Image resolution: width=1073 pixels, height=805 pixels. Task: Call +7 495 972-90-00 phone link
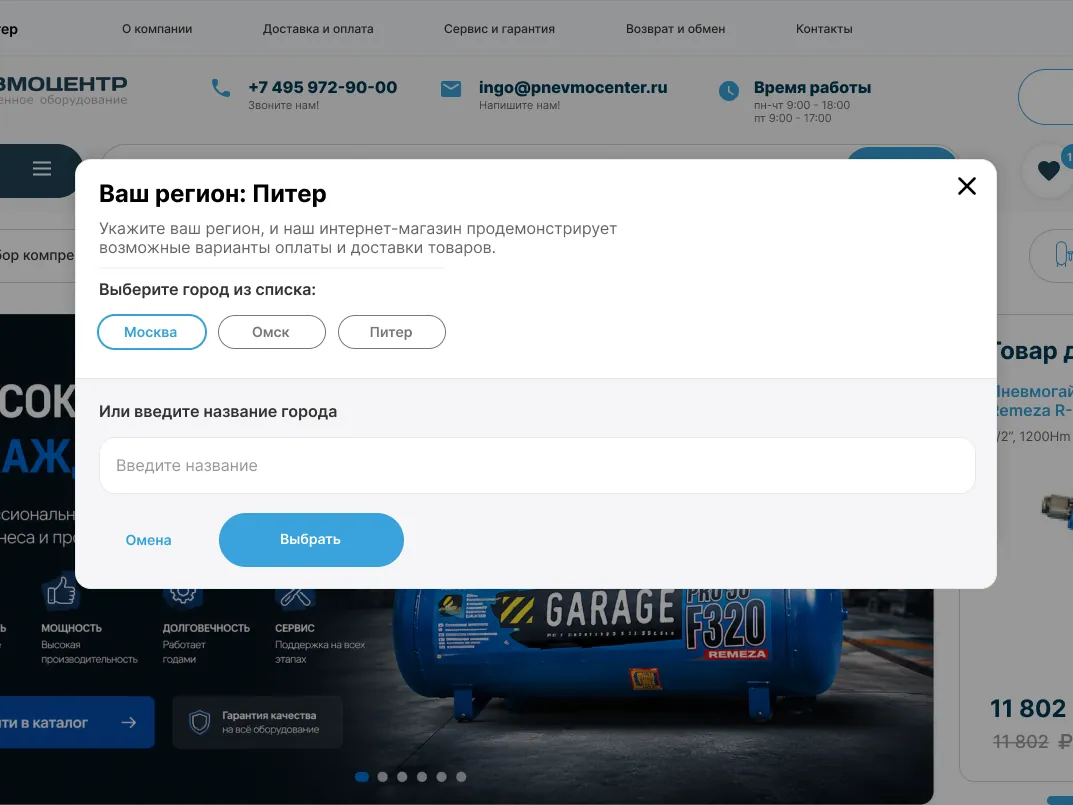322,88
